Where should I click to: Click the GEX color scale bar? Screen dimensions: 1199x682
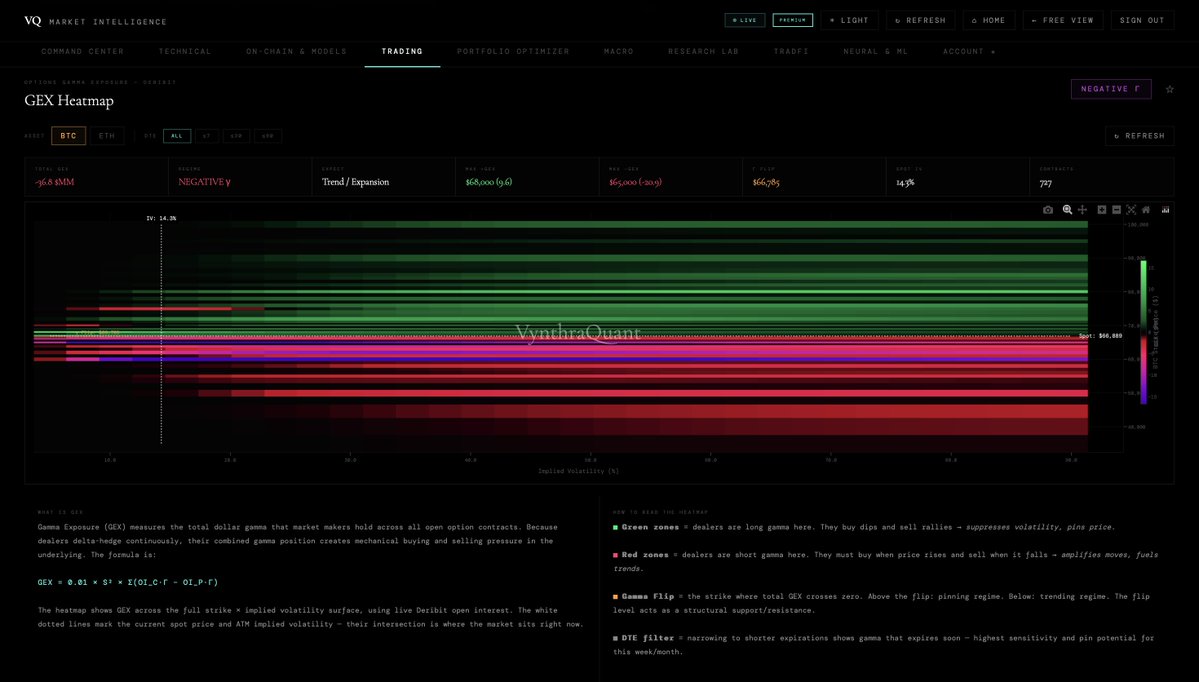1143,332
